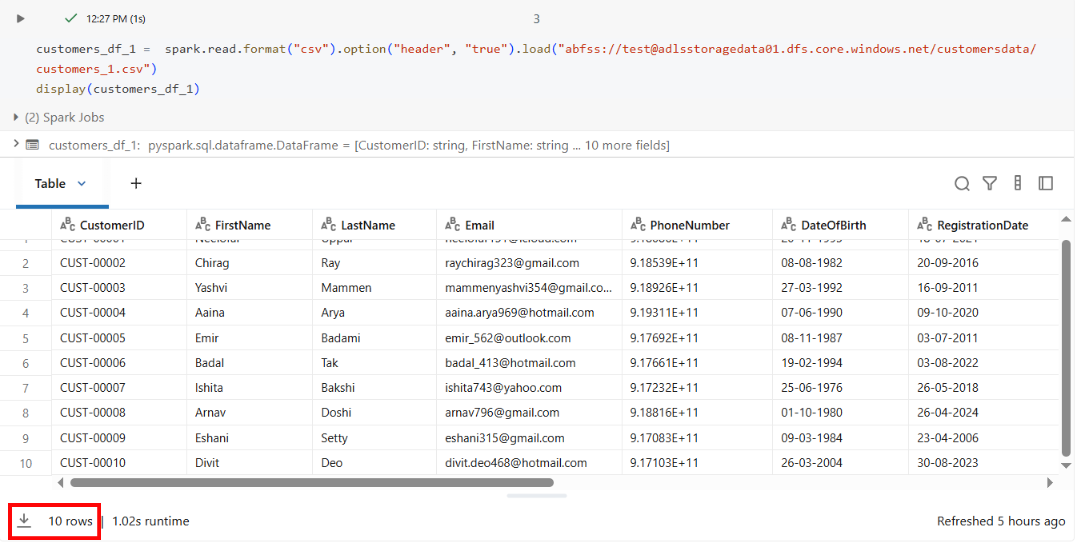1077x543 pixels.
Task: Click the Email column header
Action: tap(479, 225)
